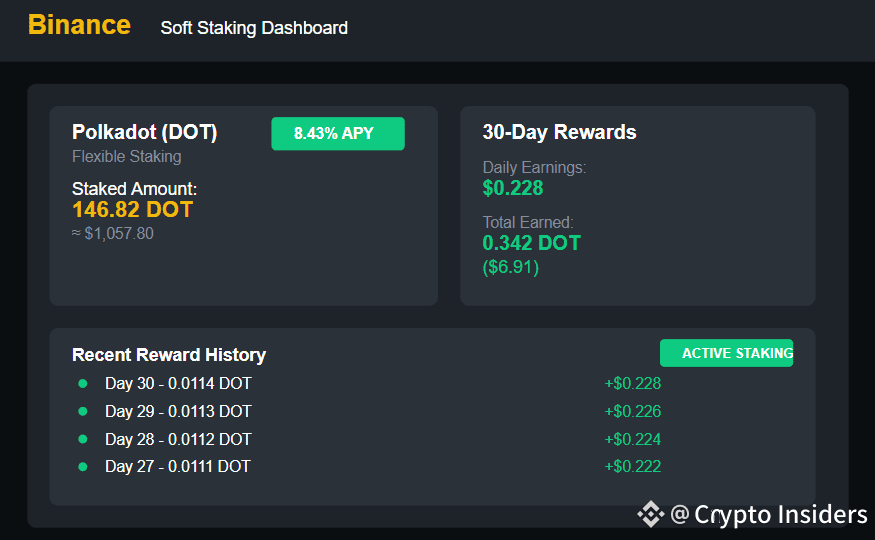
Task: Click the Binance diamond watermark icon
Action: (651, 514)
